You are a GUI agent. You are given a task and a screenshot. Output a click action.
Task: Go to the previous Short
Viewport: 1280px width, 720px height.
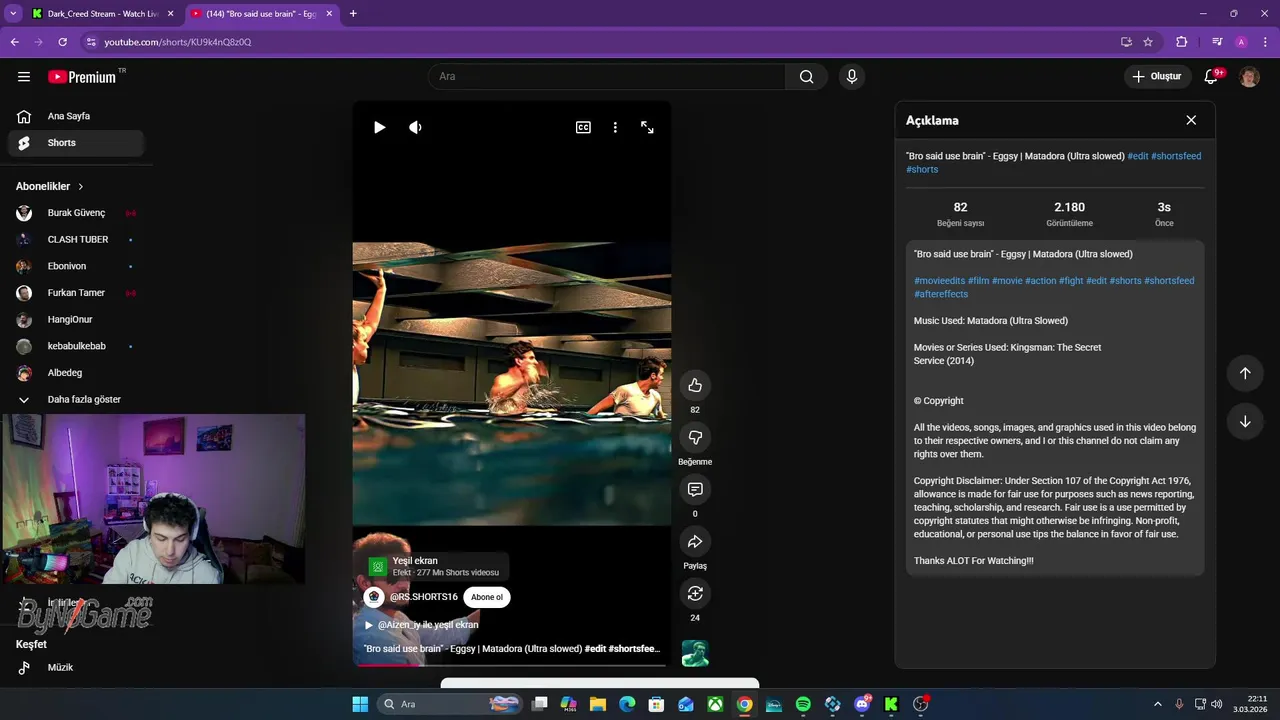point(1245,373)
